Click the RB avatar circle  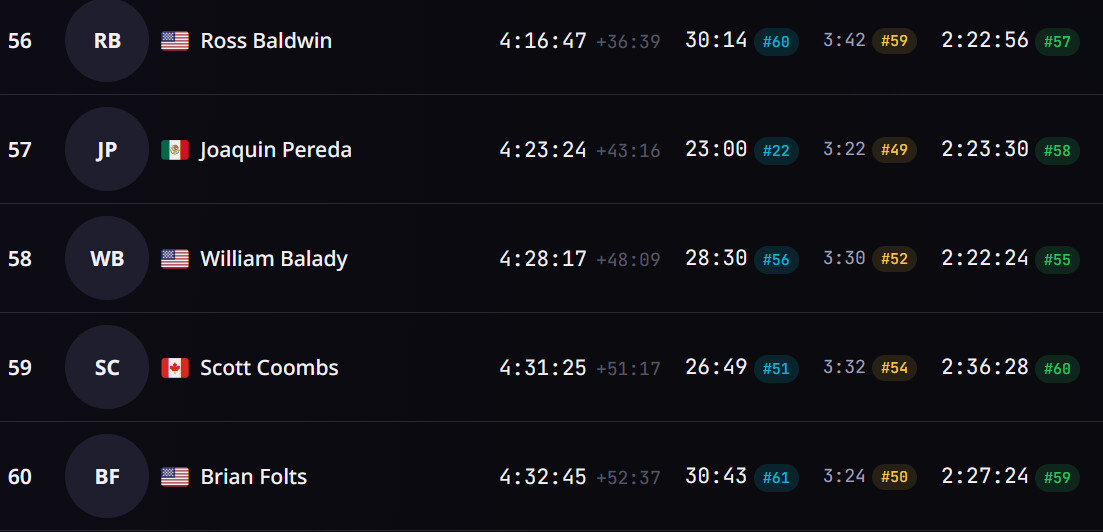107,41
